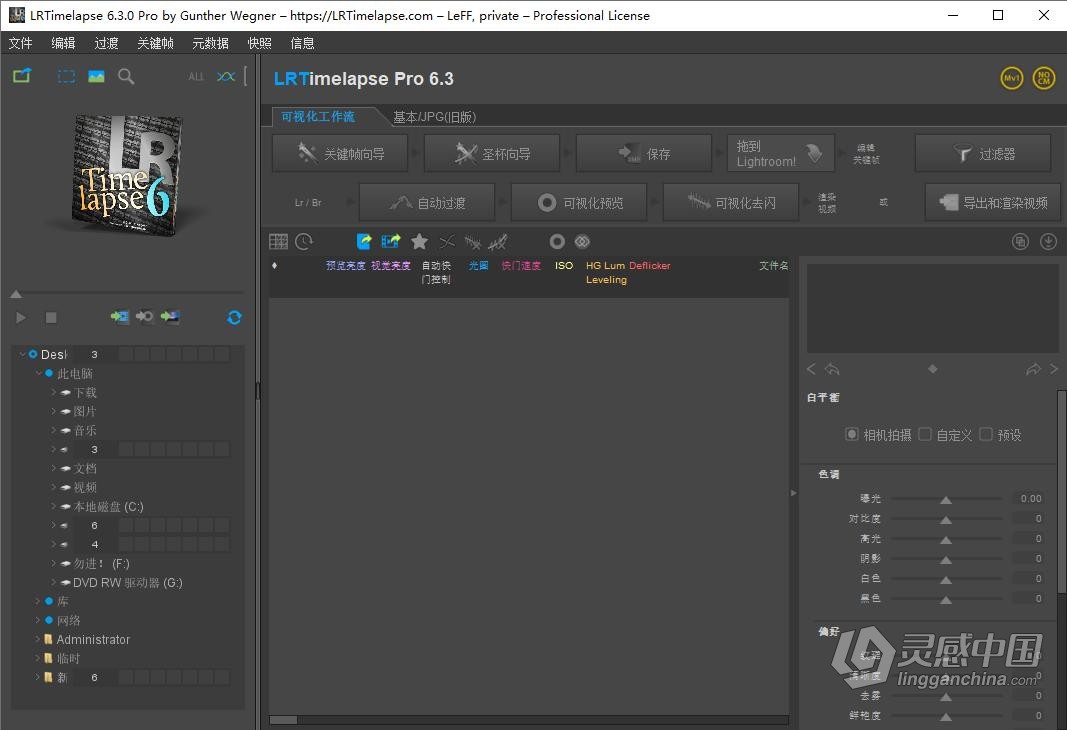Image resolution: width=1067 pixels, height=730 pixels.
Task: Collapse the 此电脑 tree node
Action: 39,373
